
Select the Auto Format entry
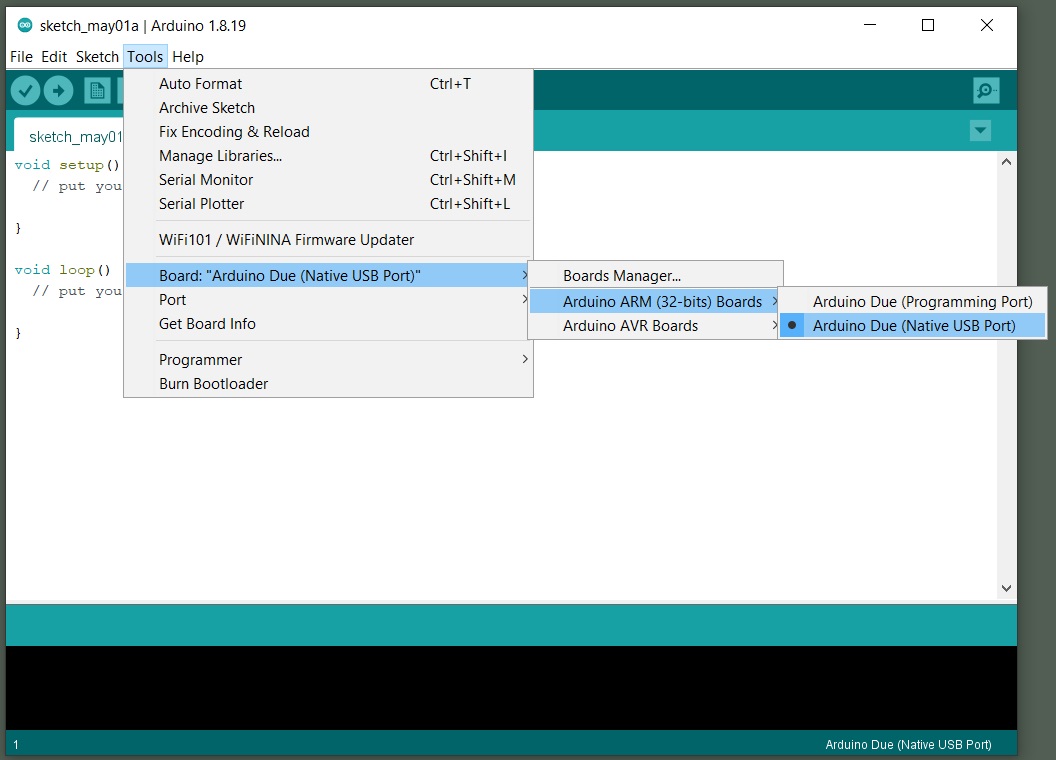[200, 84]
